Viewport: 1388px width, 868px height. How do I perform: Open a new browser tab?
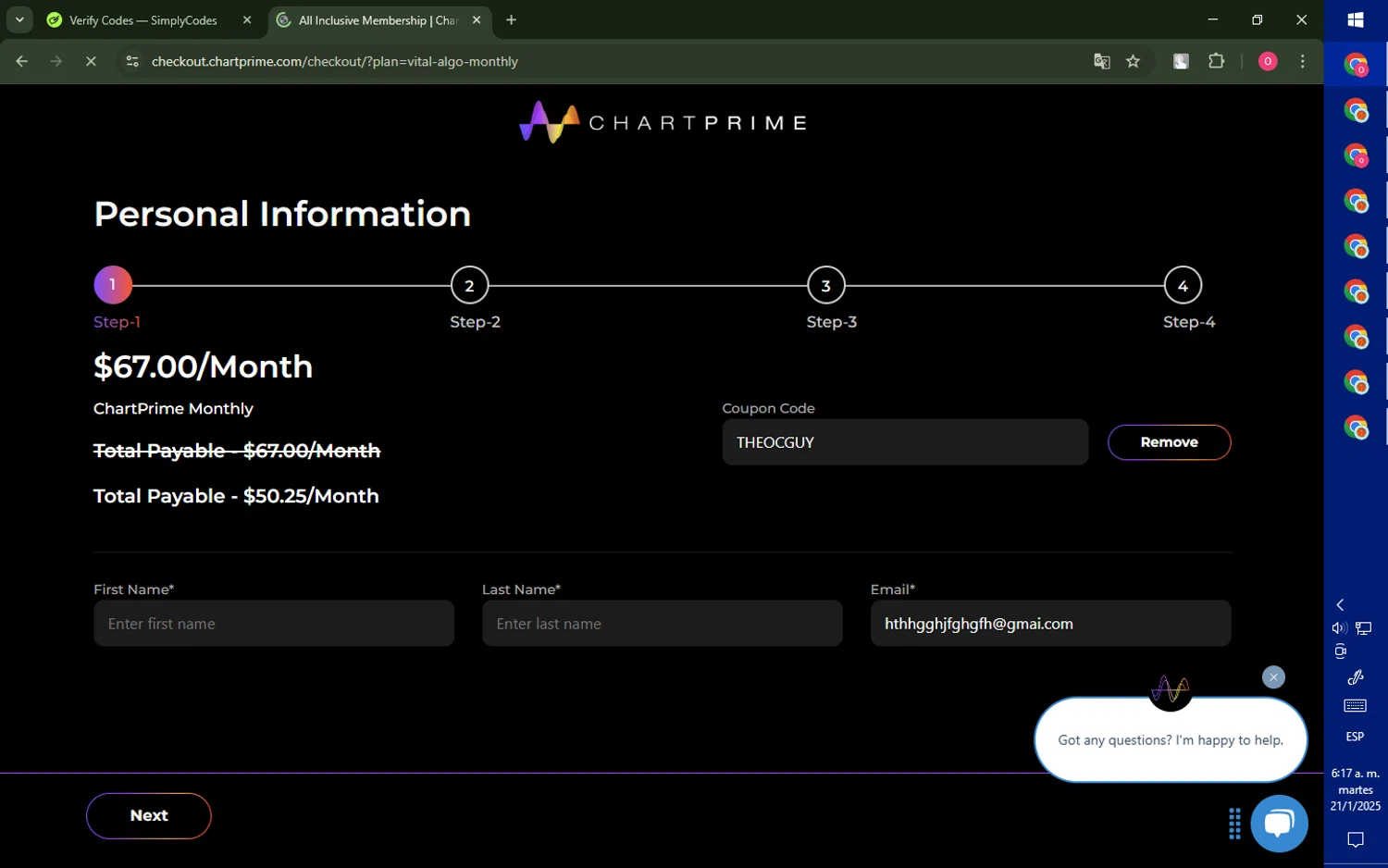tap(511, 20)
